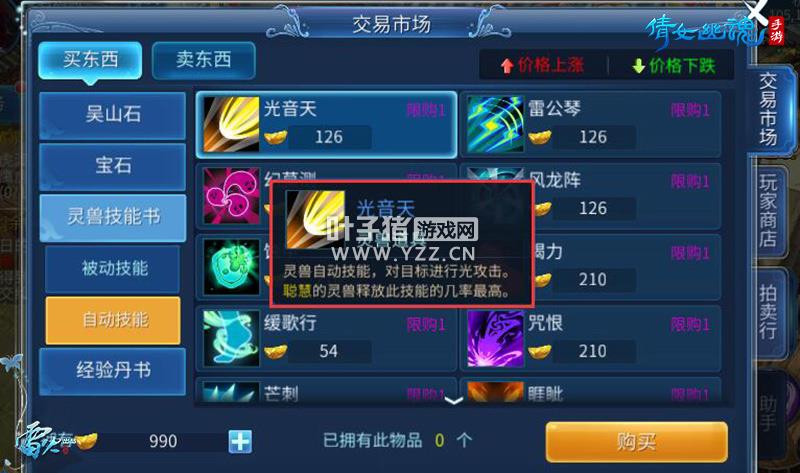Open the 玩家商店 side tab
Viewport: 800px width, 473px height.
pyautogui.click(x=769, y=212)
